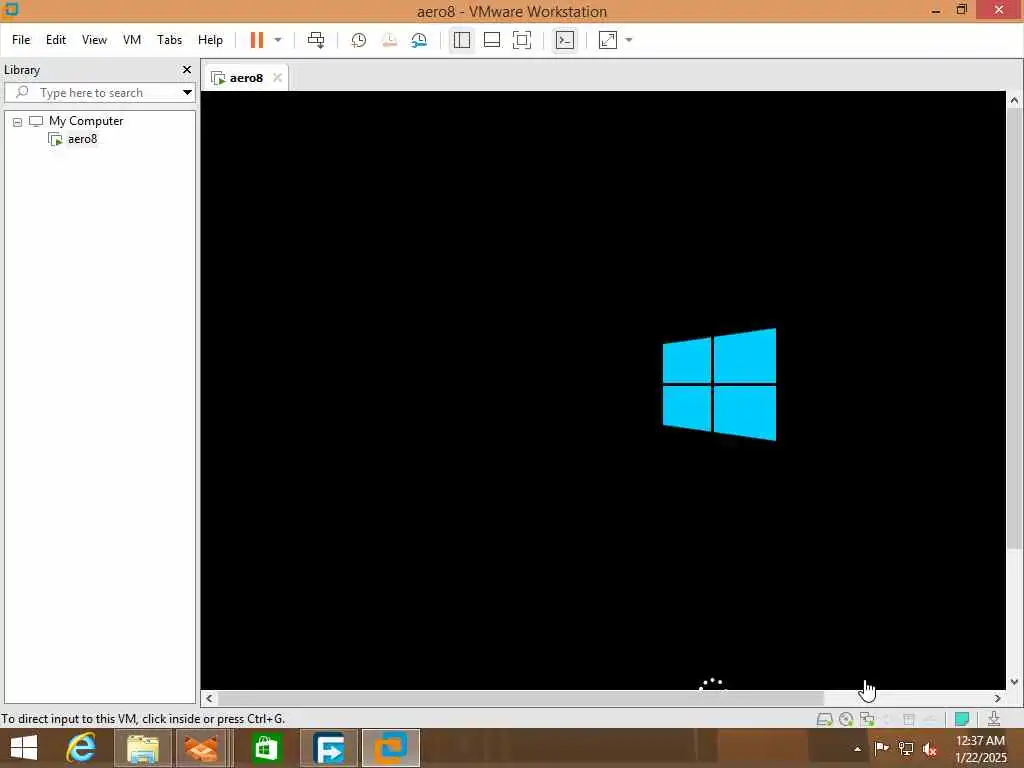The height and width of the screenshot is (768, 1024).
Task: Open the Tabs menu
Action: pyautogui.click(x=169, y=40)
